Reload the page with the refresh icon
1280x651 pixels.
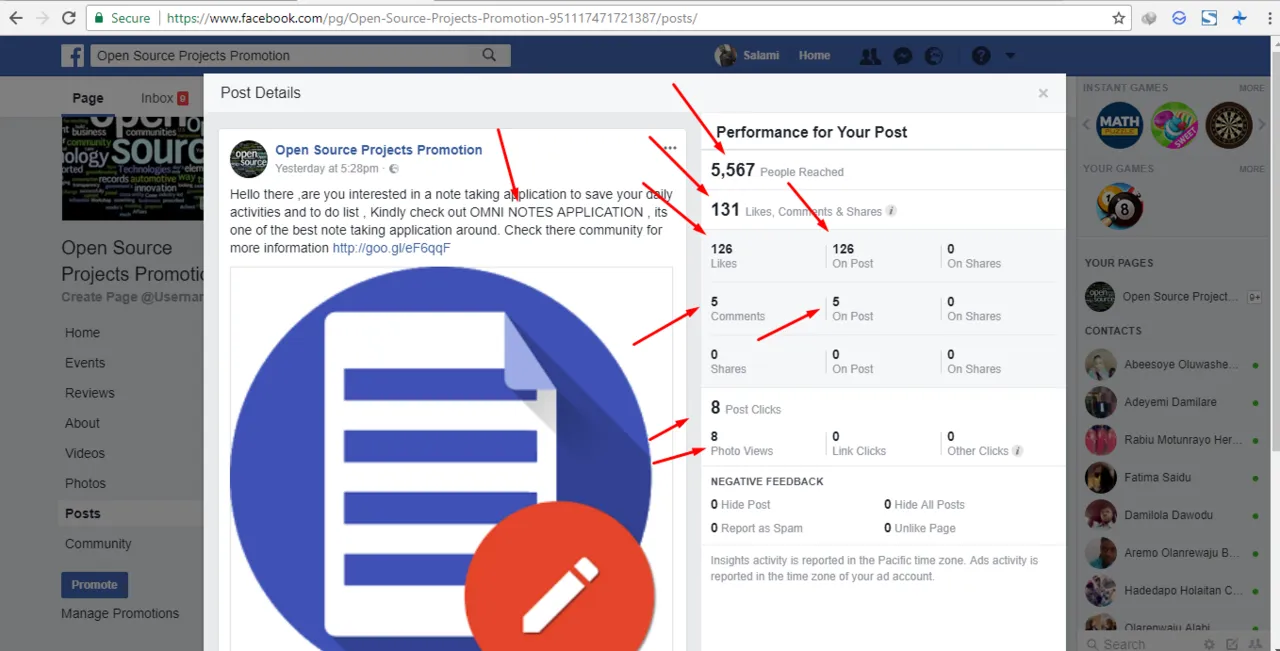click(69, 18)
